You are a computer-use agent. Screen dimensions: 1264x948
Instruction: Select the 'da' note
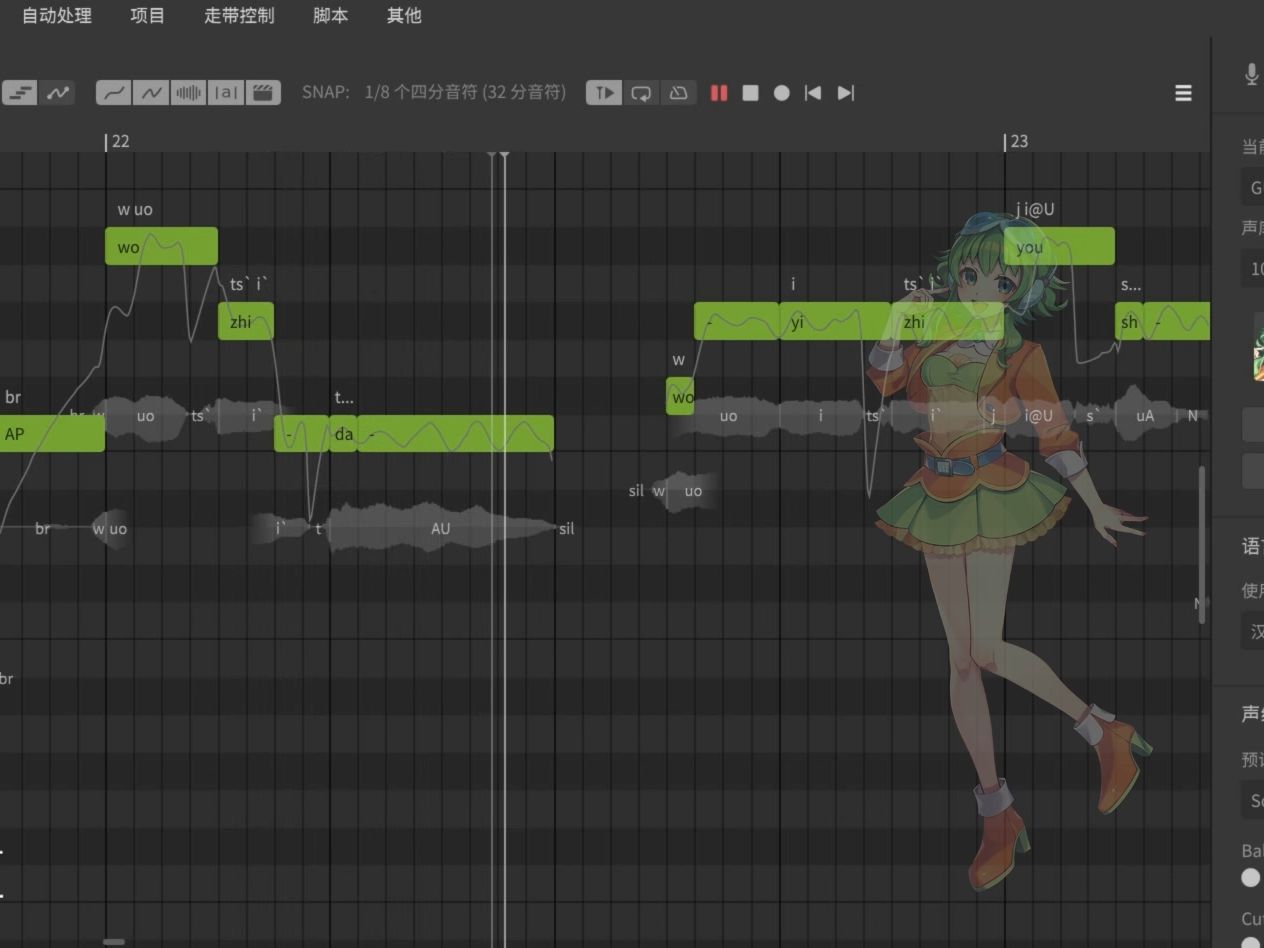pos(343,433)
